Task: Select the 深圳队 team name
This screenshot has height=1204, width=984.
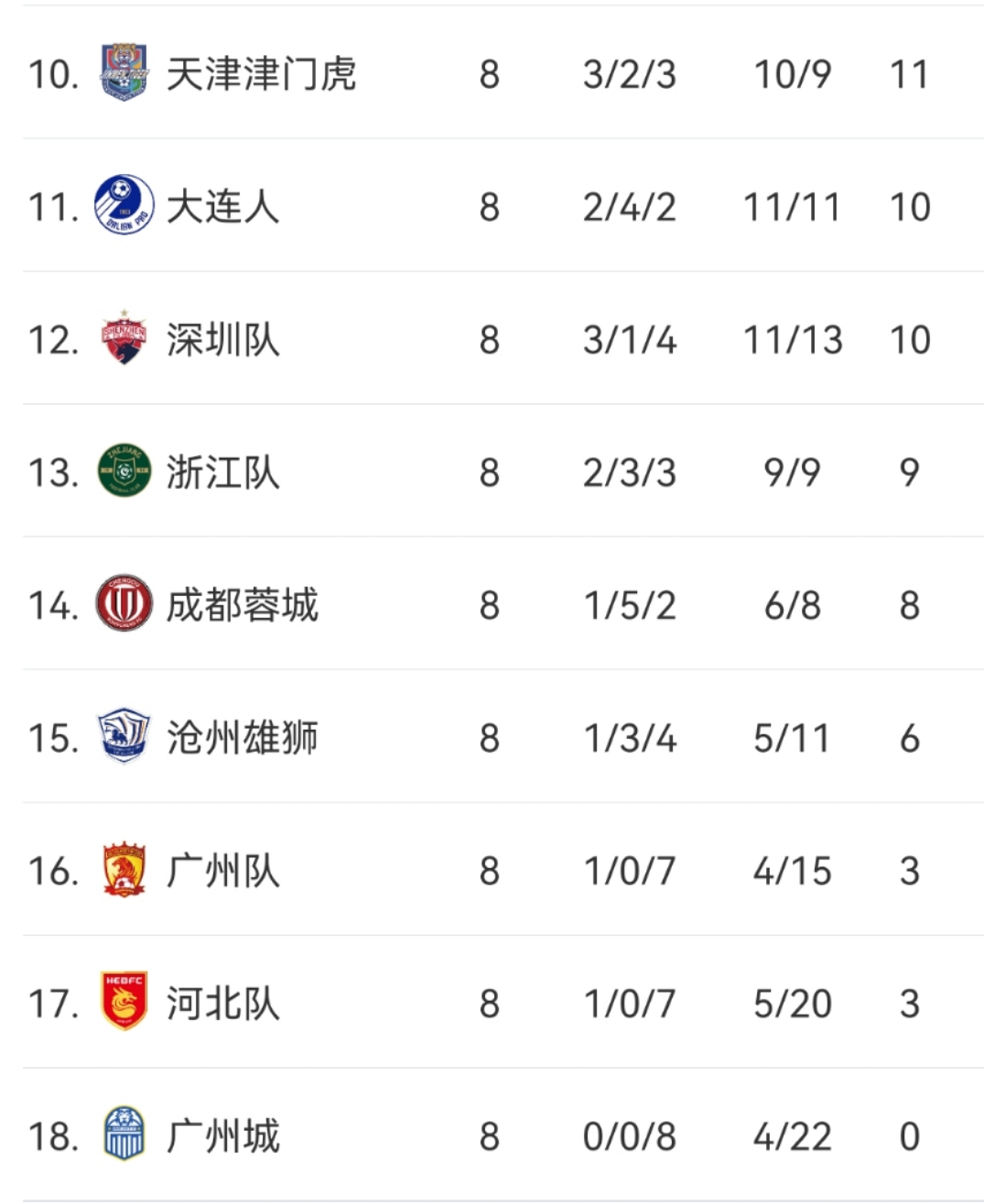Action: point(222,340)
